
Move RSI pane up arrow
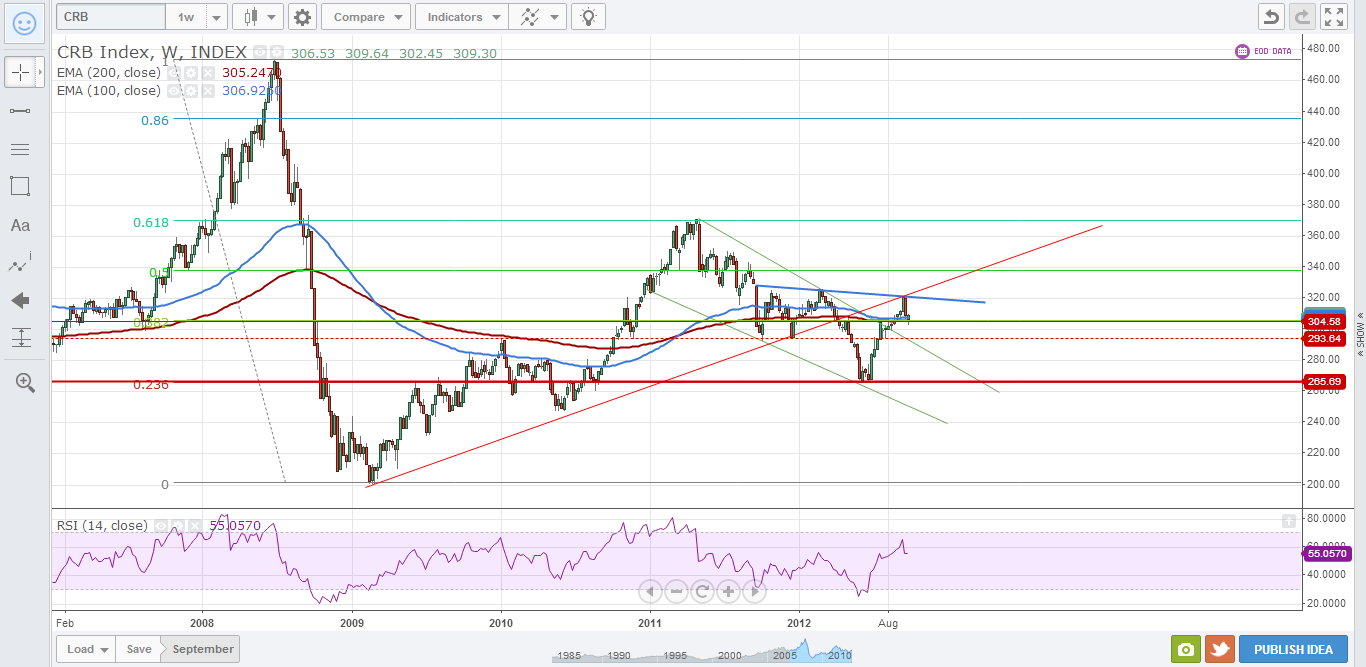(1288, 520)
